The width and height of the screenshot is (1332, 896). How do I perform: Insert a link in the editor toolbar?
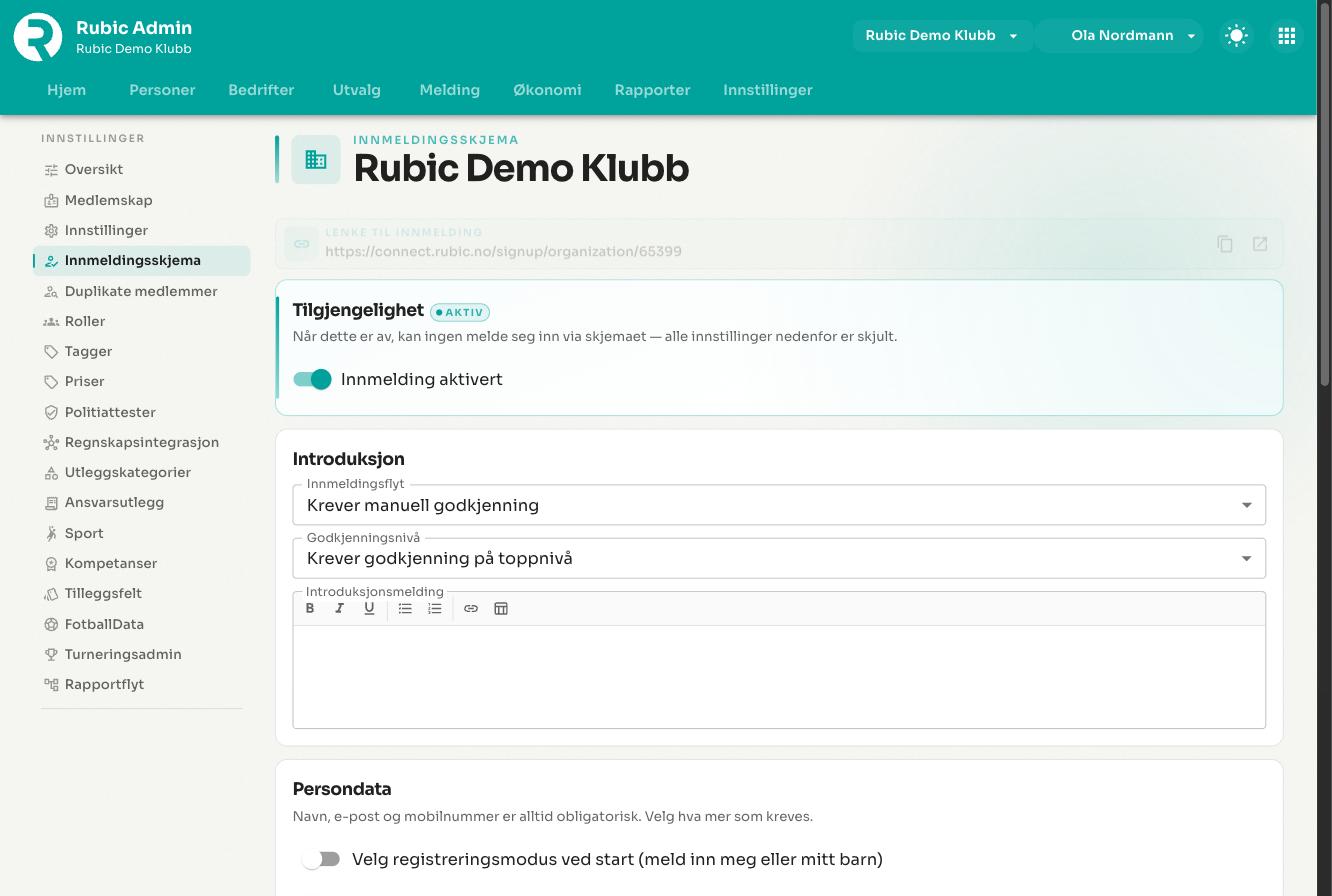coord(471,608)
